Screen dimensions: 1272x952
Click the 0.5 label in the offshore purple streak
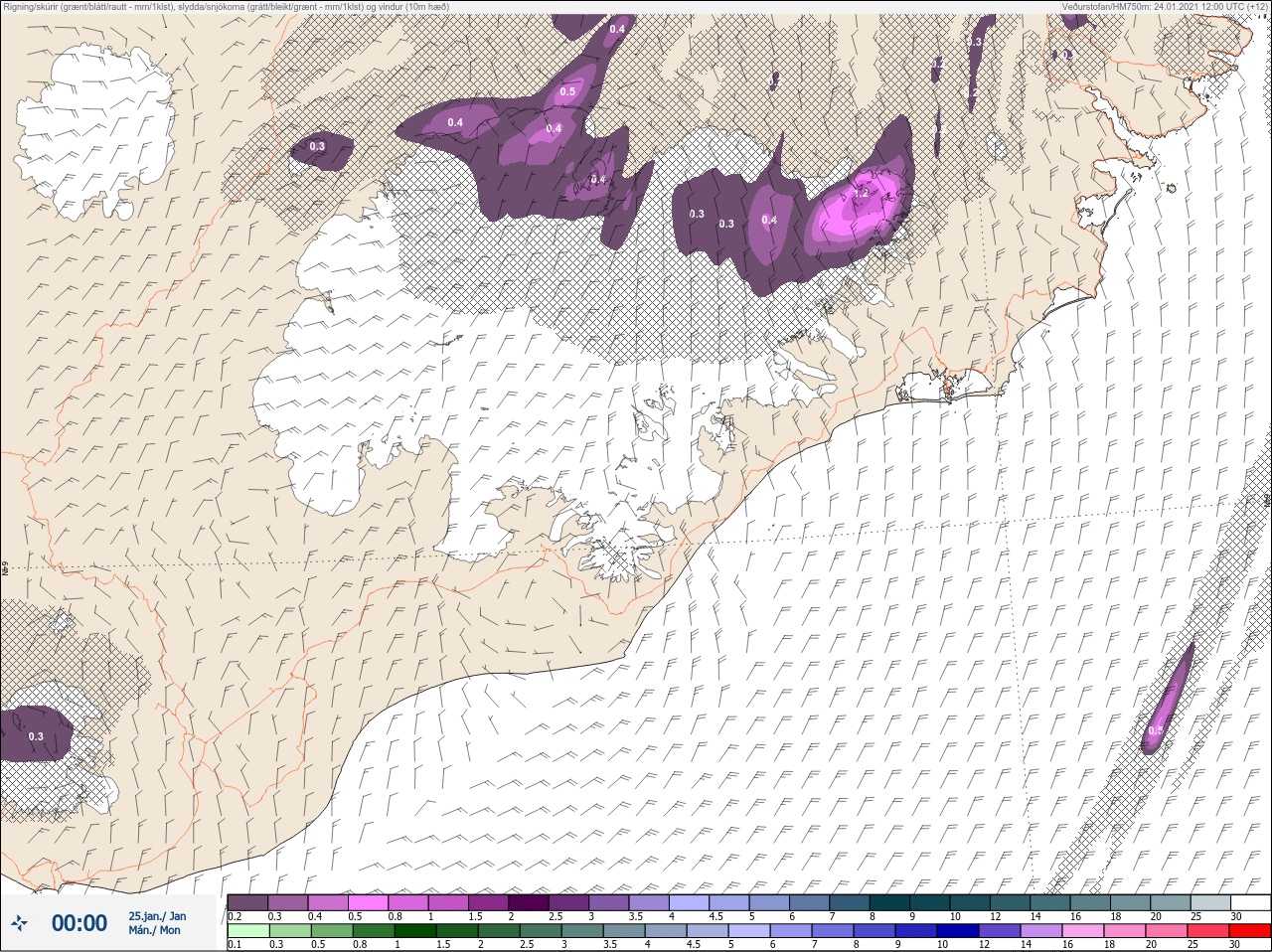pyautogui.click(x=1155, y=730)
